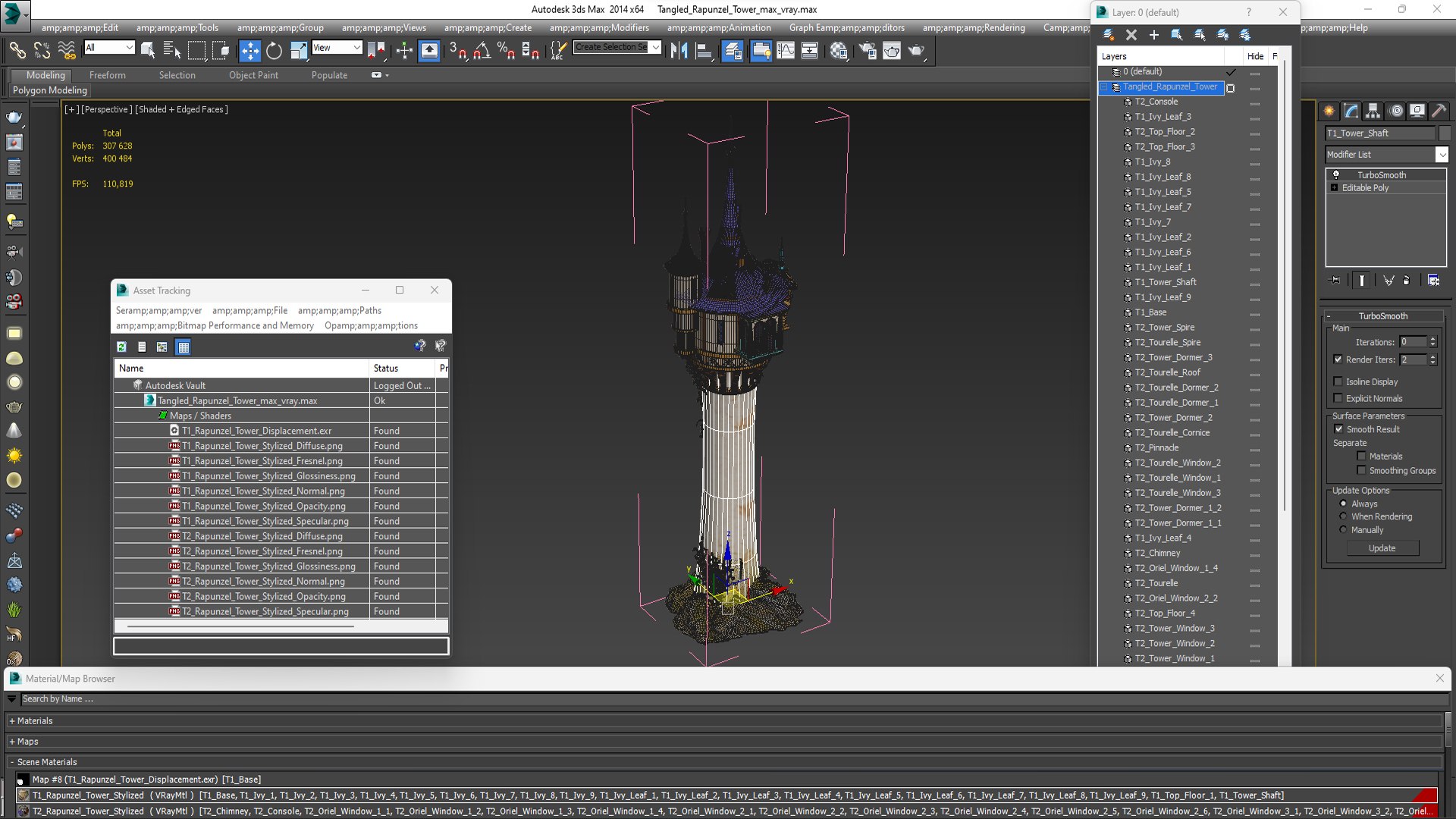Open the Curve Editor from toolbar
Screen dimensions: 1456x819
coord(786,50)
